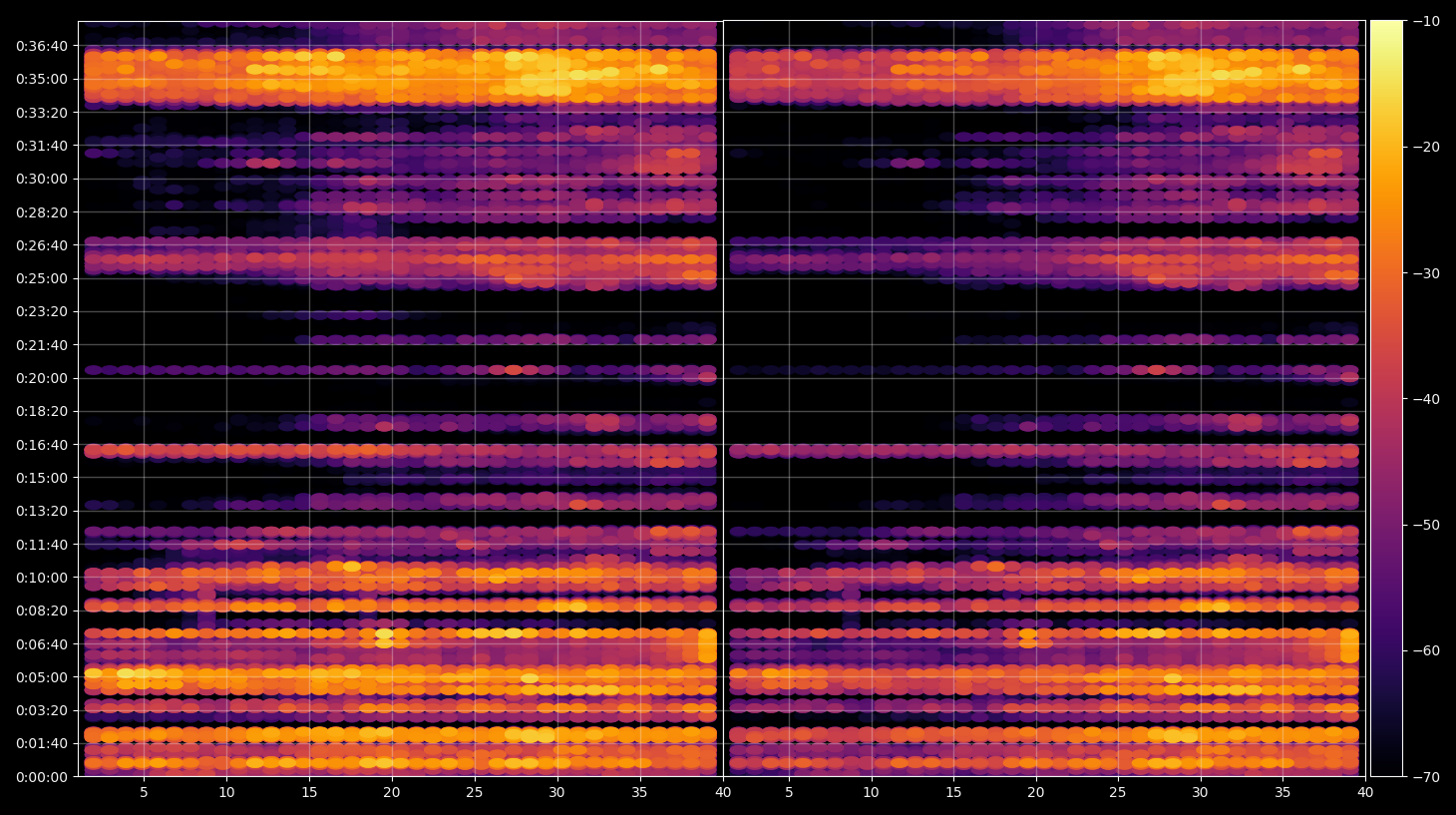Select x-axis tick 35 of left panel
Screen dimensions: 1456x815
coord(639,793)
